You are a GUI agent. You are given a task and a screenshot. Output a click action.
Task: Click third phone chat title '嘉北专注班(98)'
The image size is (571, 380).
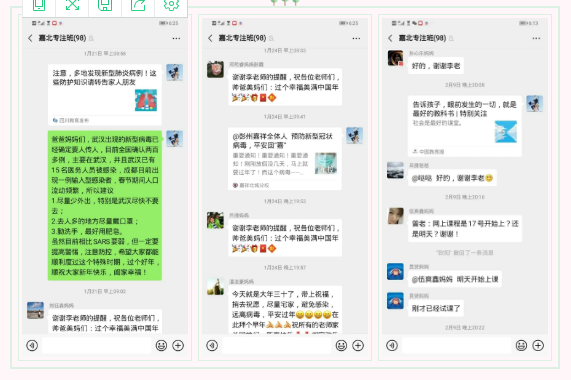point(422,38)
